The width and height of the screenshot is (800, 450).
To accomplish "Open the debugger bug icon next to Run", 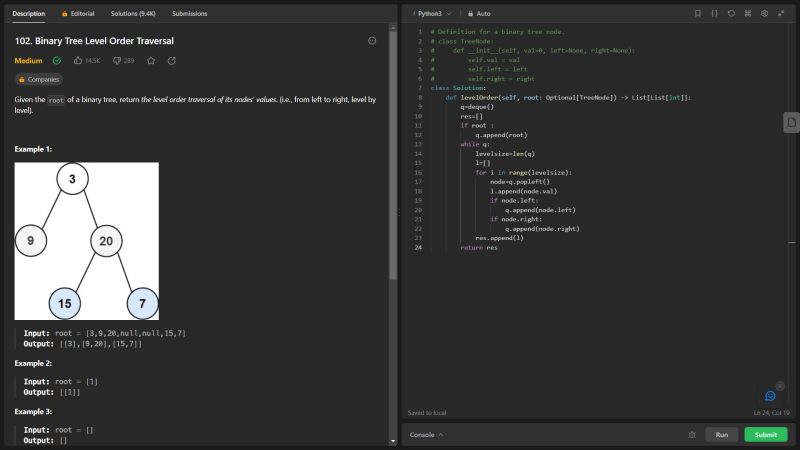I will (692, 435).
